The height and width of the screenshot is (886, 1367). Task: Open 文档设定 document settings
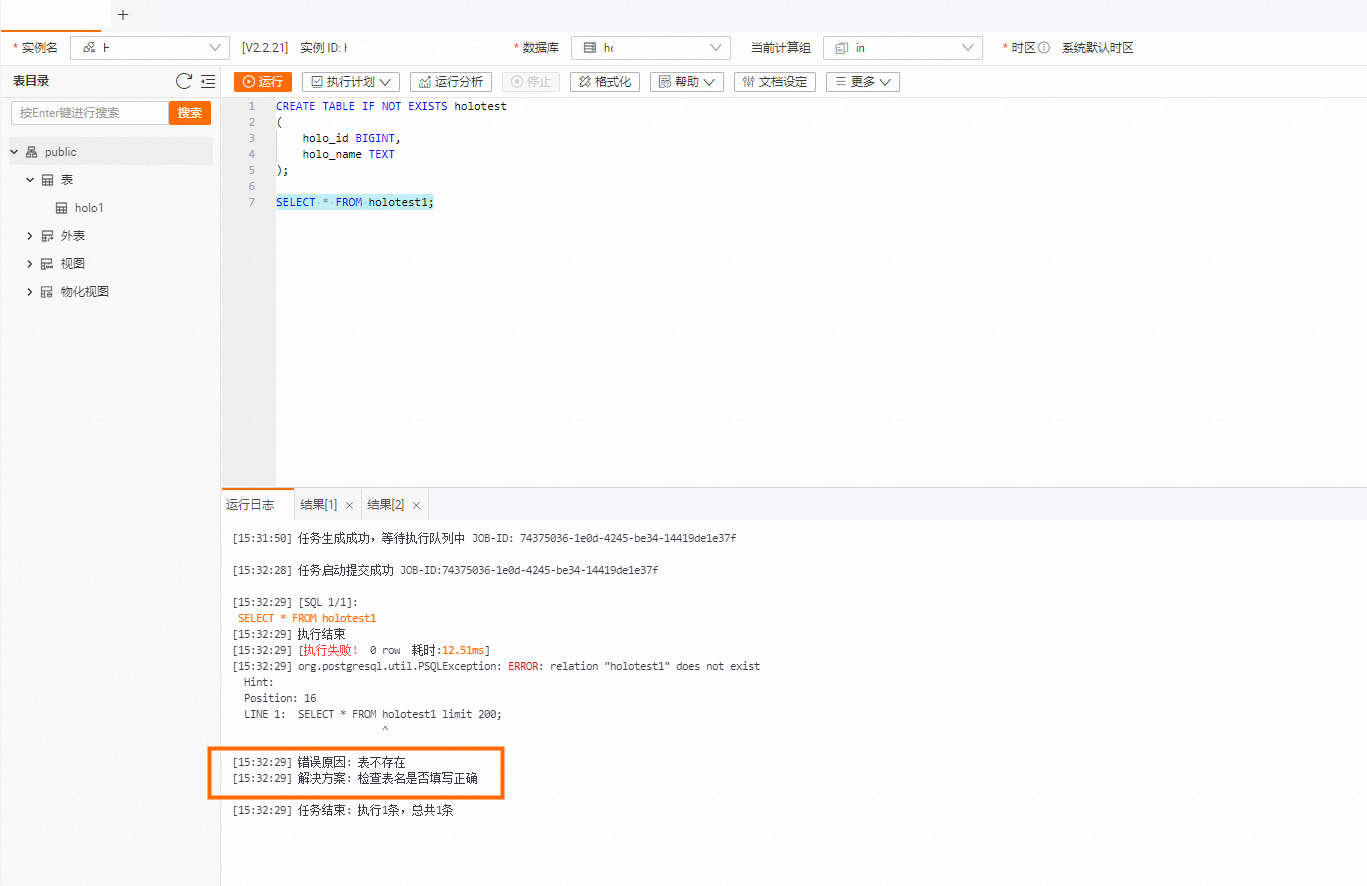pos(775,82)
